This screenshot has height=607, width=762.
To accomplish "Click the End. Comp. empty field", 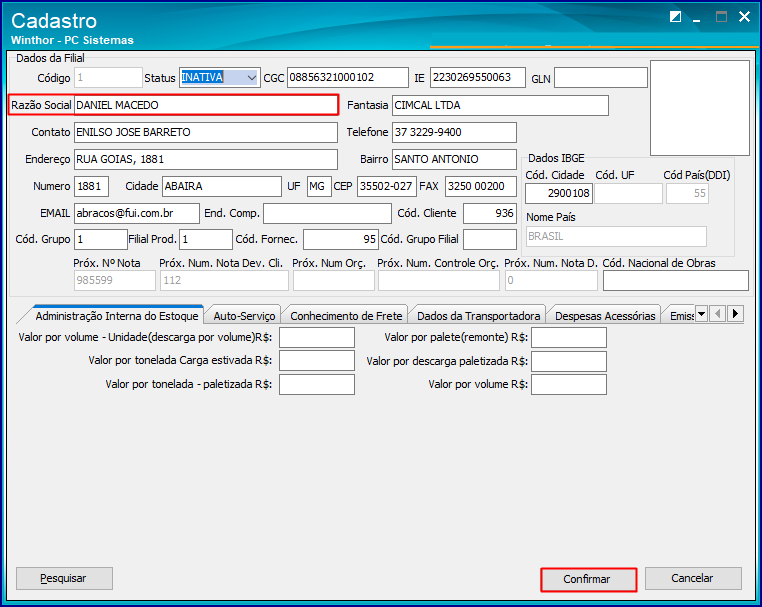I will (327, 213).
